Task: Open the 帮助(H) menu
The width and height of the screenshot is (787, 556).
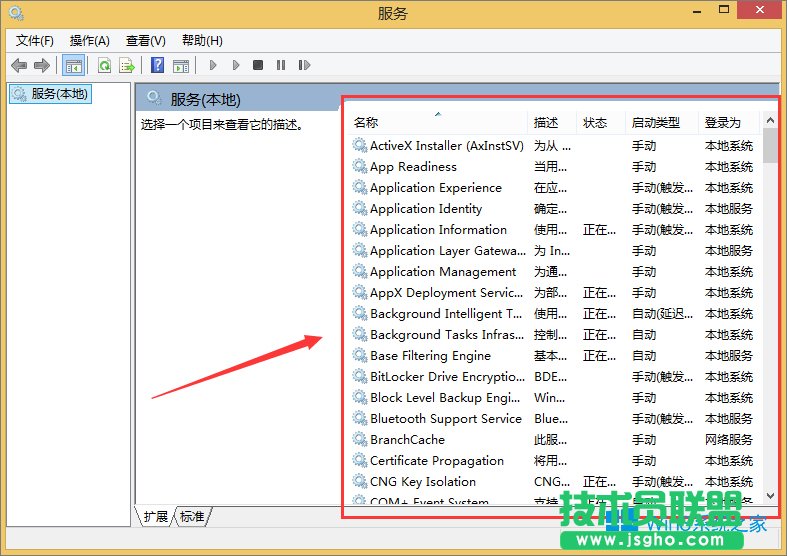Action: (202, 41)
